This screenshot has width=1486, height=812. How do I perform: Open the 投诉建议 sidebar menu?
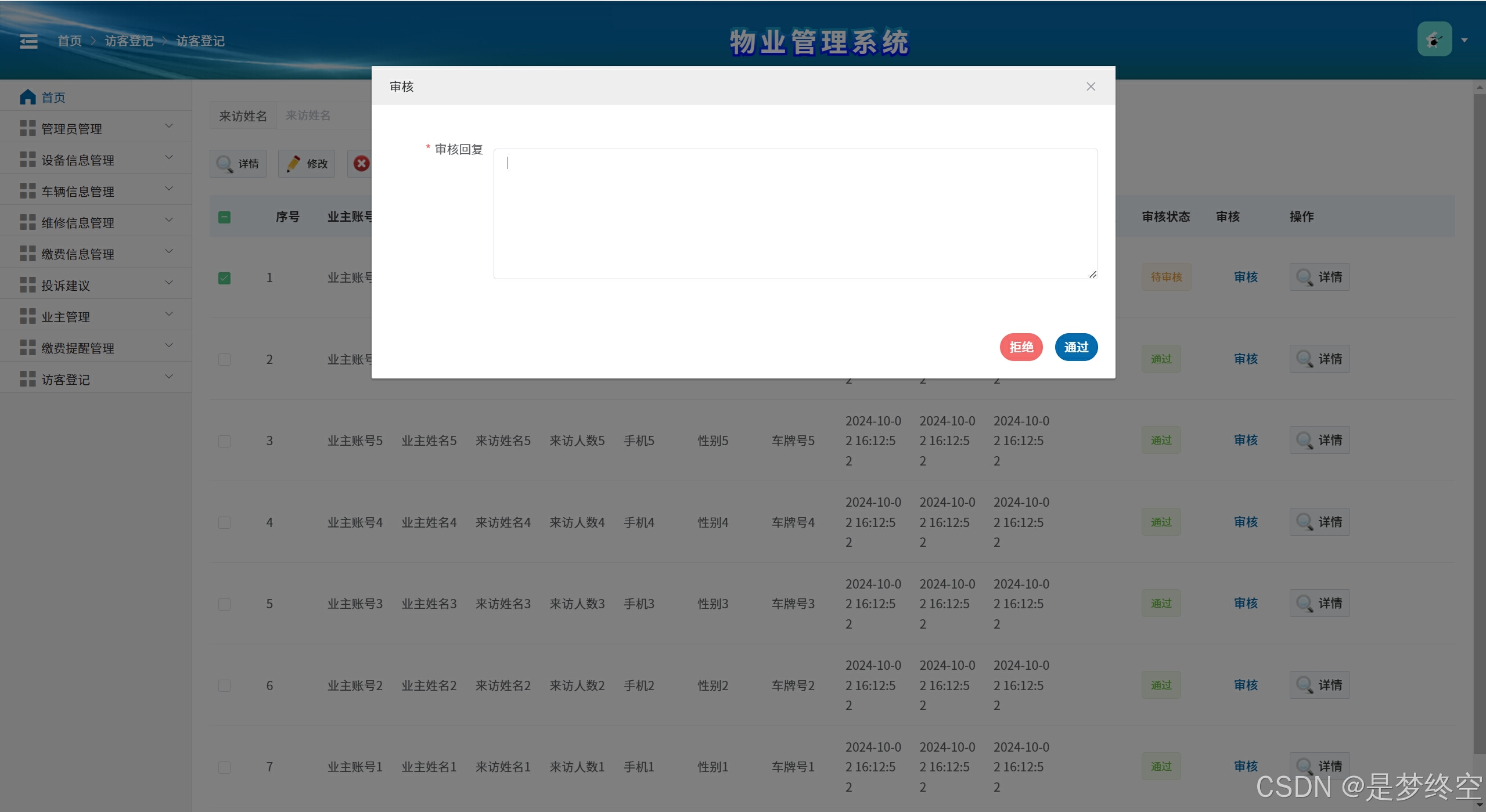(66, 286)
